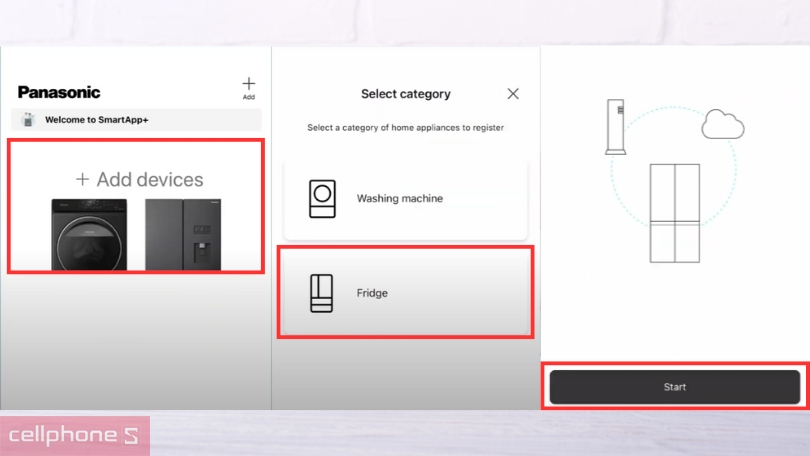Select the black washing machine product image

point(89,234)
